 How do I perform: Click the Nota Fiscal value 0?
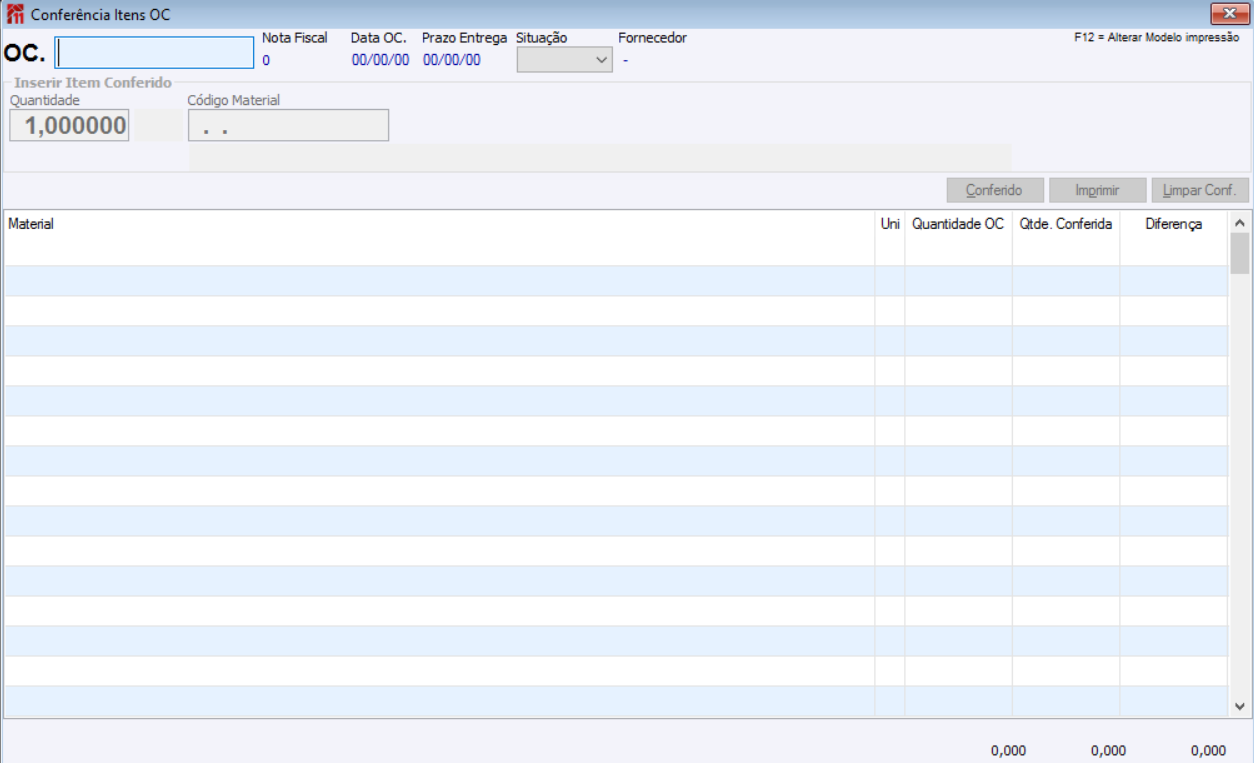click(266, 60)
